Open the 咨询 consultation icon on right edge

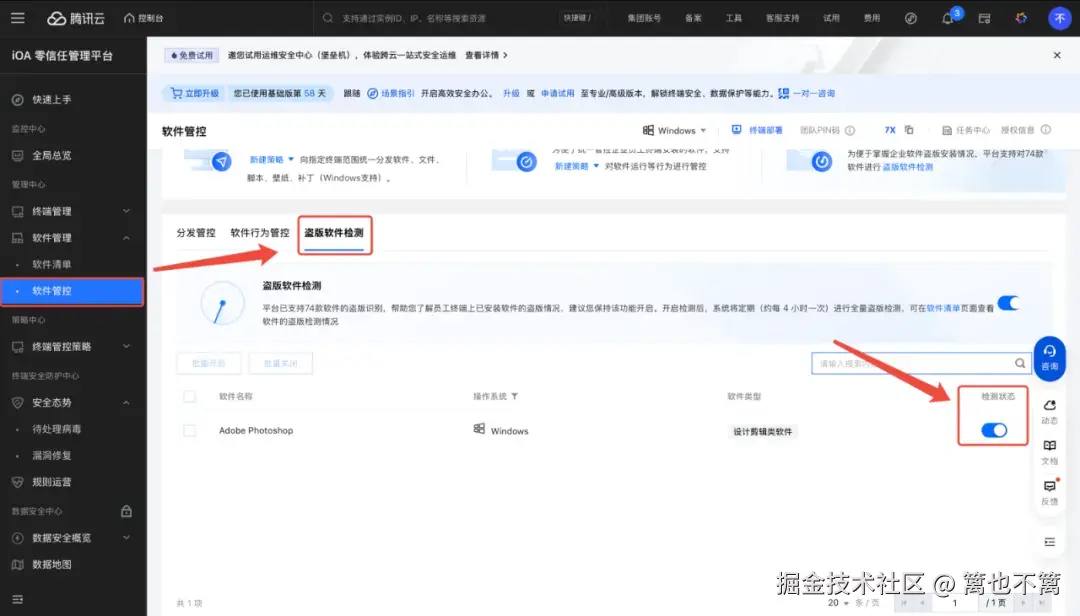click(x=1049, y=357)
